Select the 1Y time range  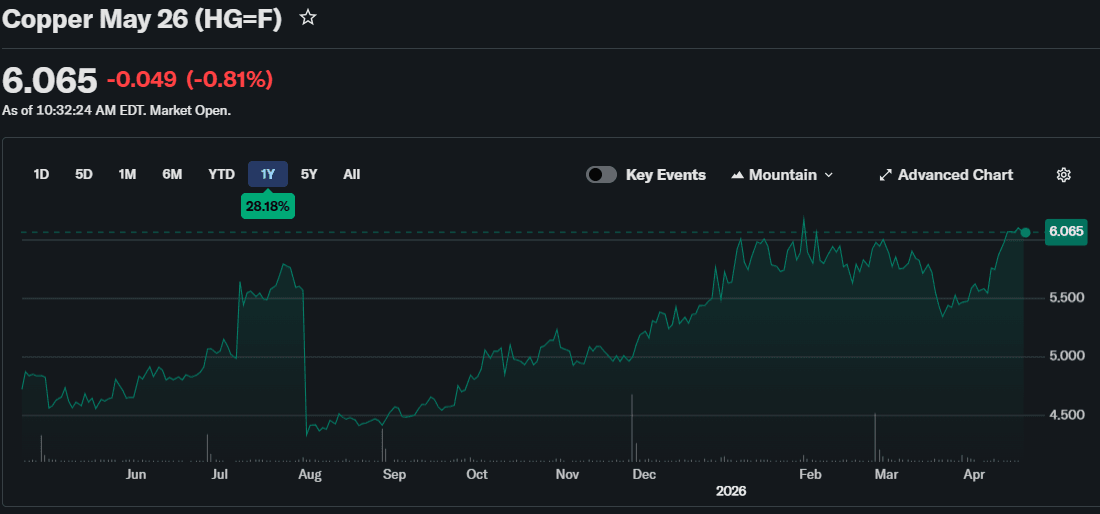(x=268, y=174)
